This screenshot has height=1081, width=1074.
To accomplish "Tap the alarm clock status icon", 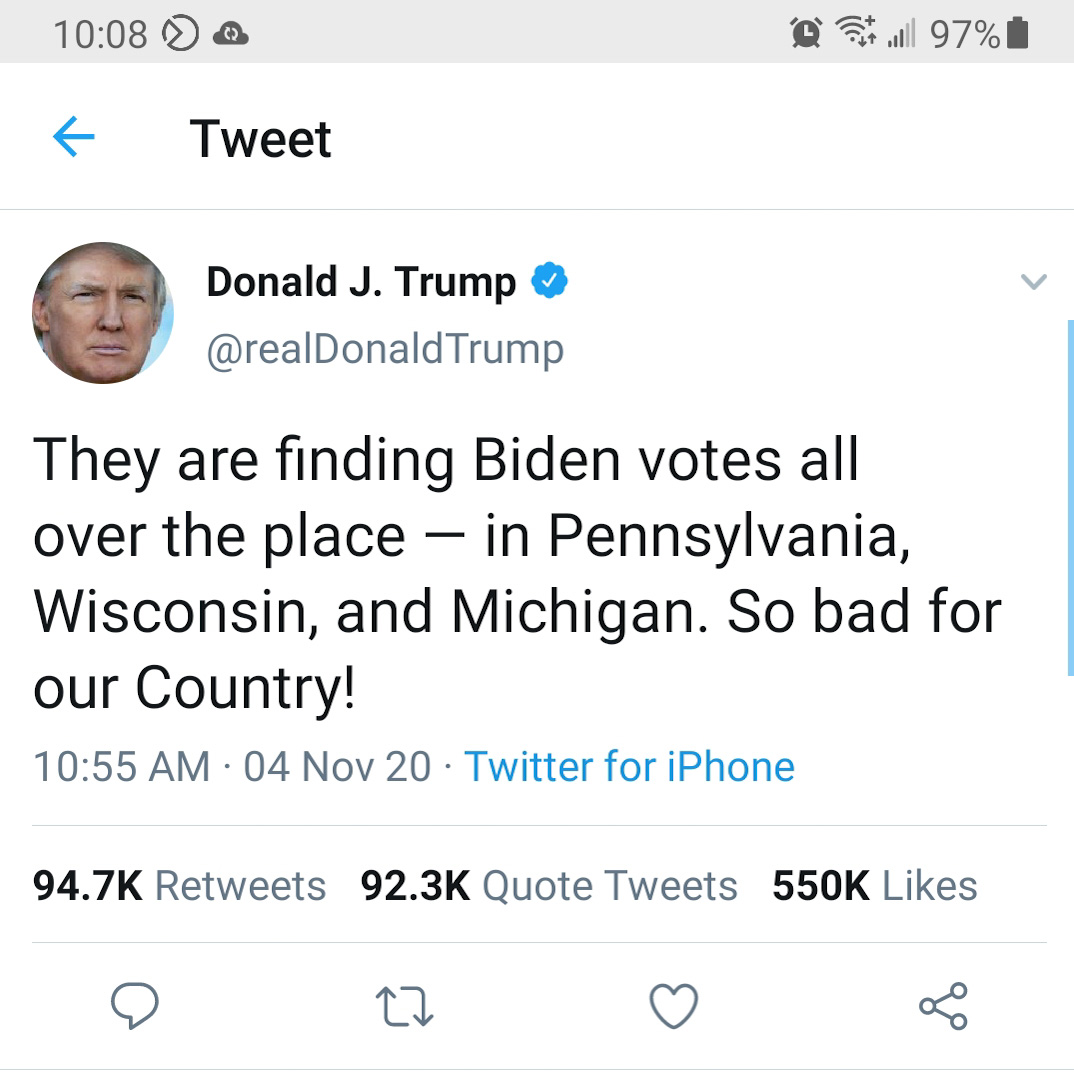I will [806, 32].
